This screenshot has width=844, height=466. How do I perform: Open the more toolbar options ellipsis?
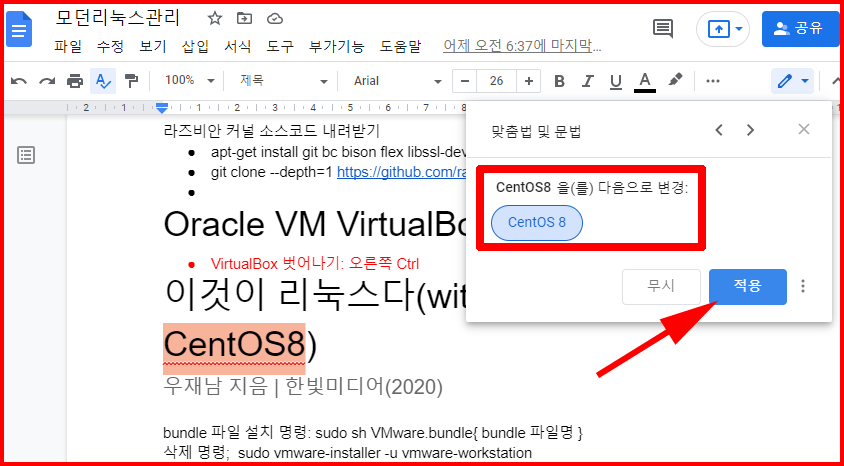point(713,81)
